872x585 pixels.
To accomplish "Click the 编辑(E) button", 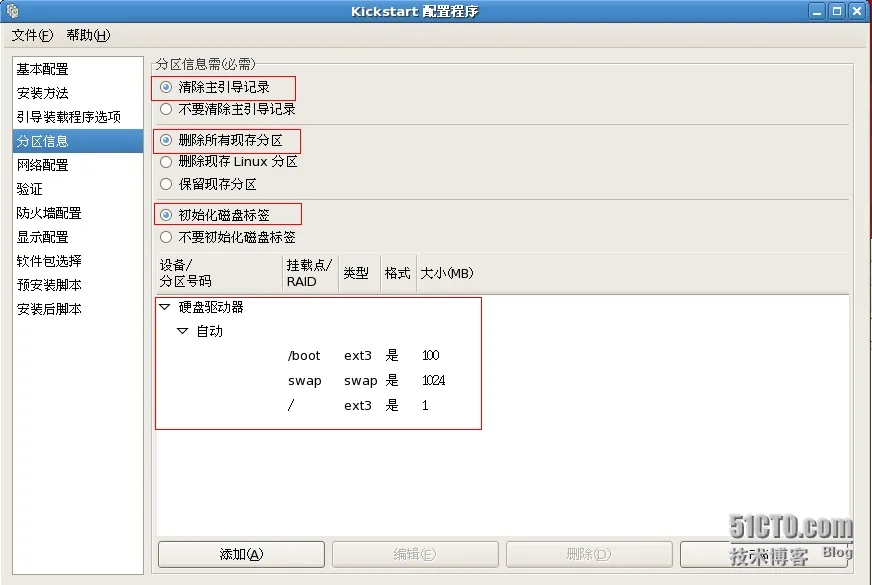I will [415, 554].
